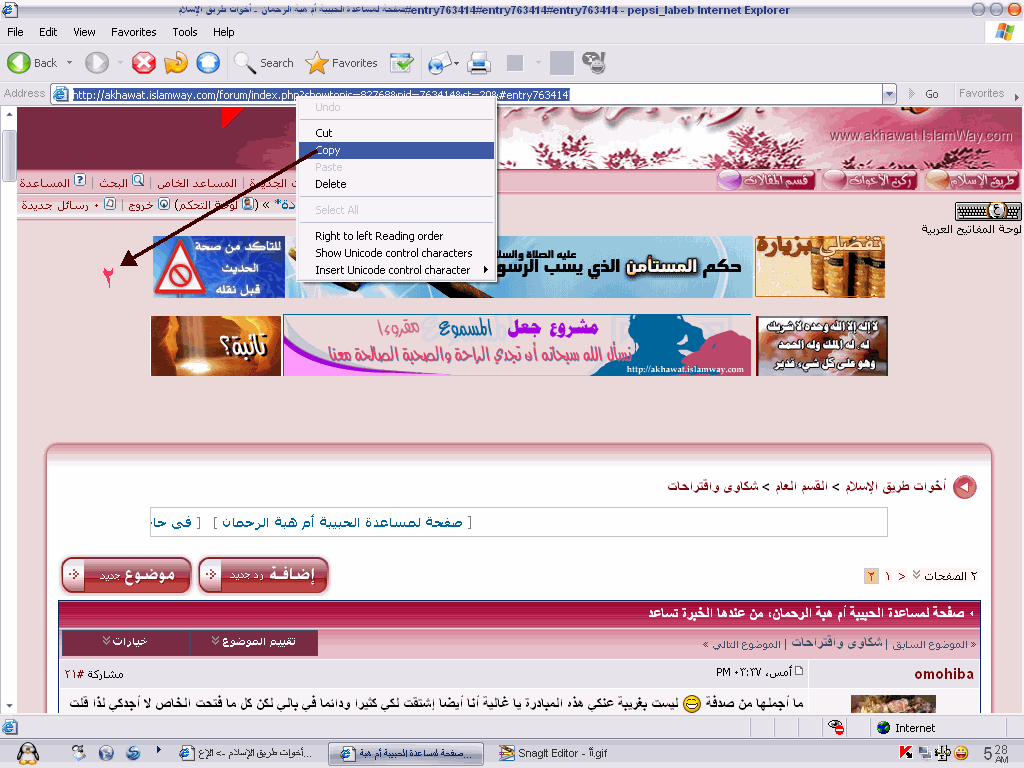Click the vertical scrollbar down arrow
Viewport: 1024px width, 768px height.
pos(9,705)
